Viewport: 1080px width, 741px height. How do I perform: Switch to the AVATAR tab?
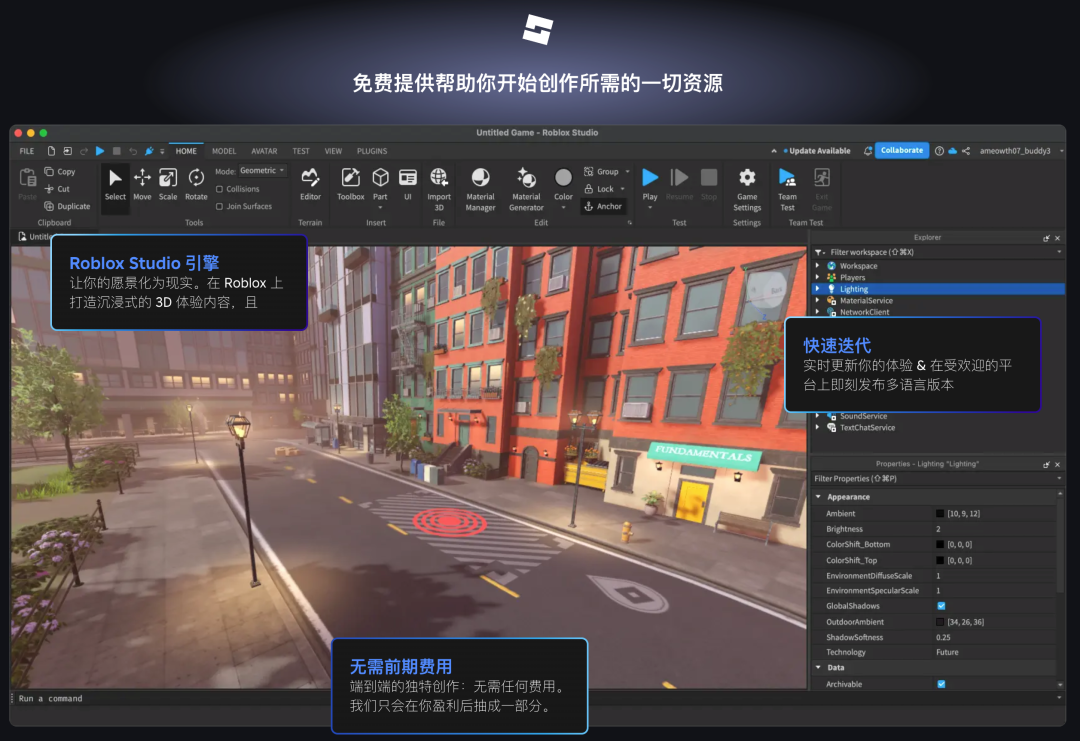pyautogui.click(x=264, y=151)
